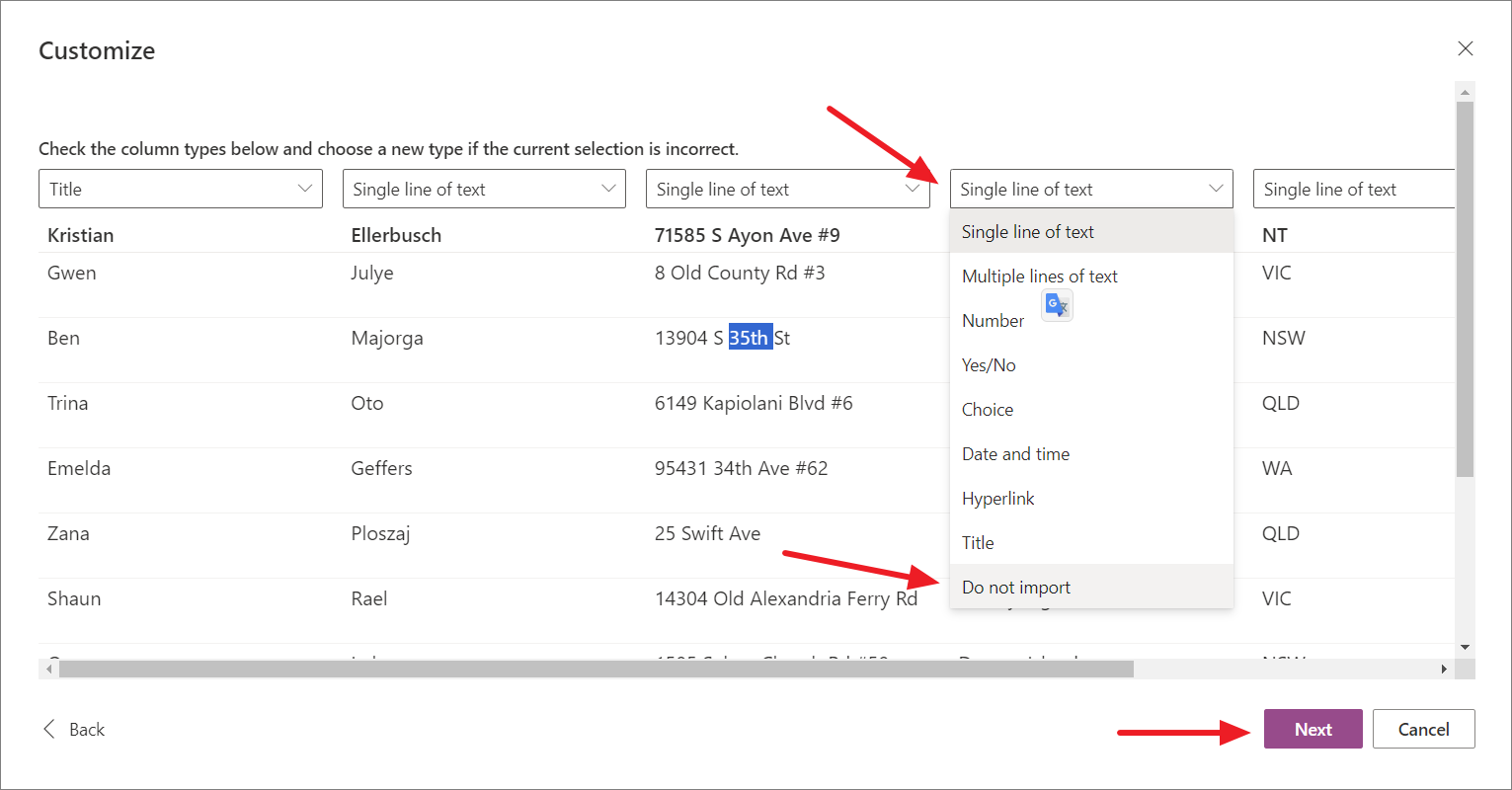Click the Ploszaj cell

pos(380,534)
